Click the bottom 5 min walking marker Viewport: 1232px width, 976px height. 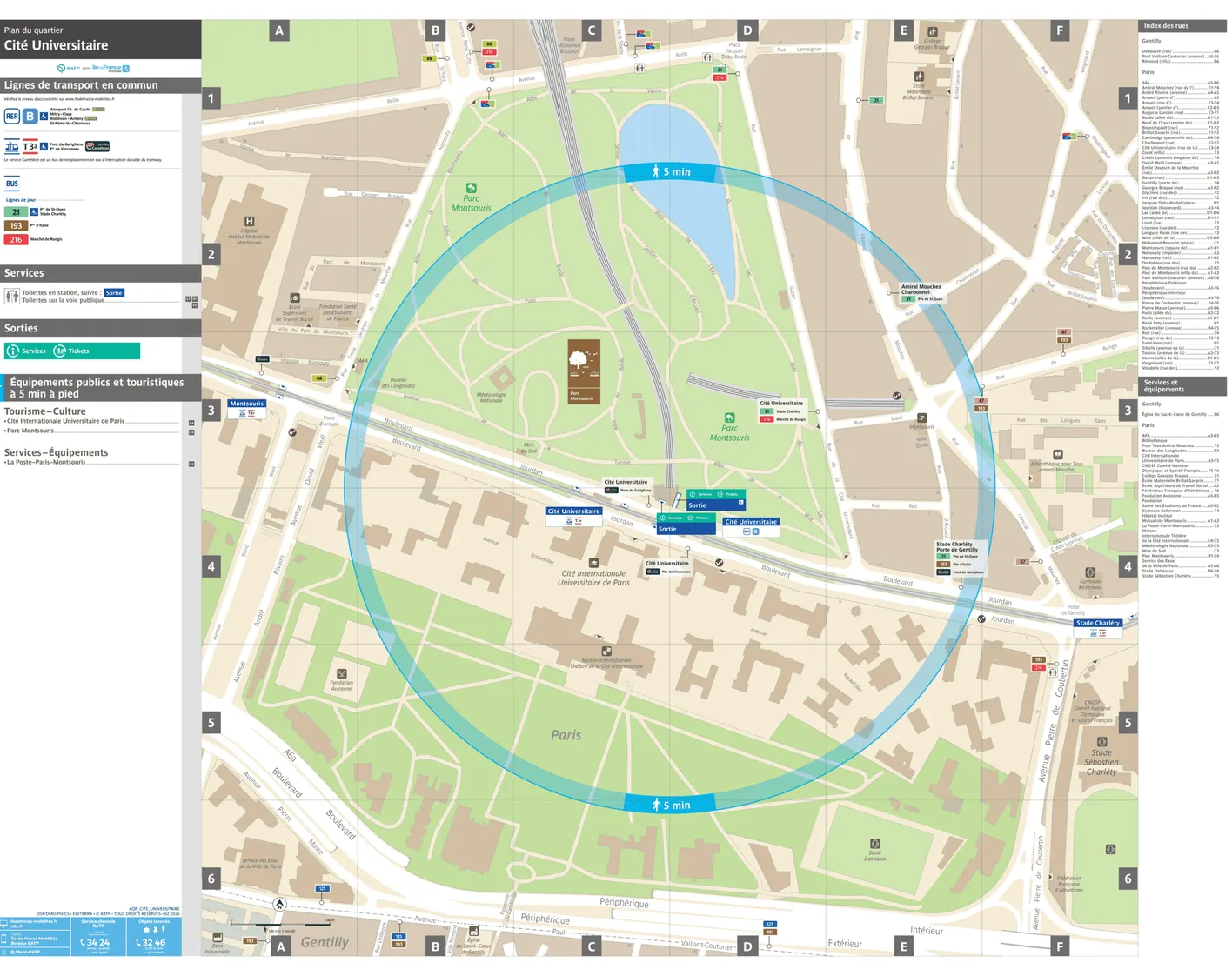[x=671, y=805]
